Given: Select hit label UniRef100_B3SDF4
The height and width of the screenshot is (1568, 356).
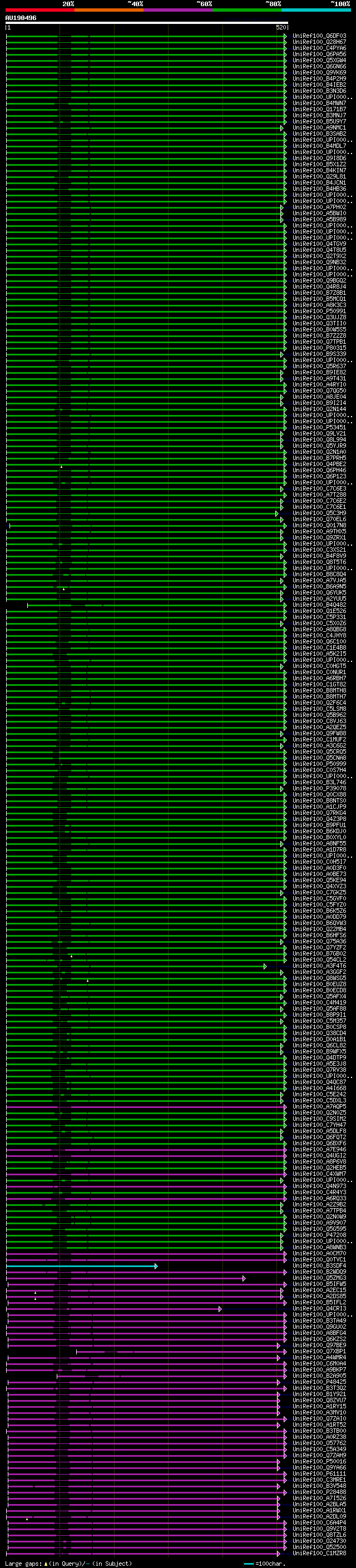Looking at the screenshot, I should click(319, 1265).
